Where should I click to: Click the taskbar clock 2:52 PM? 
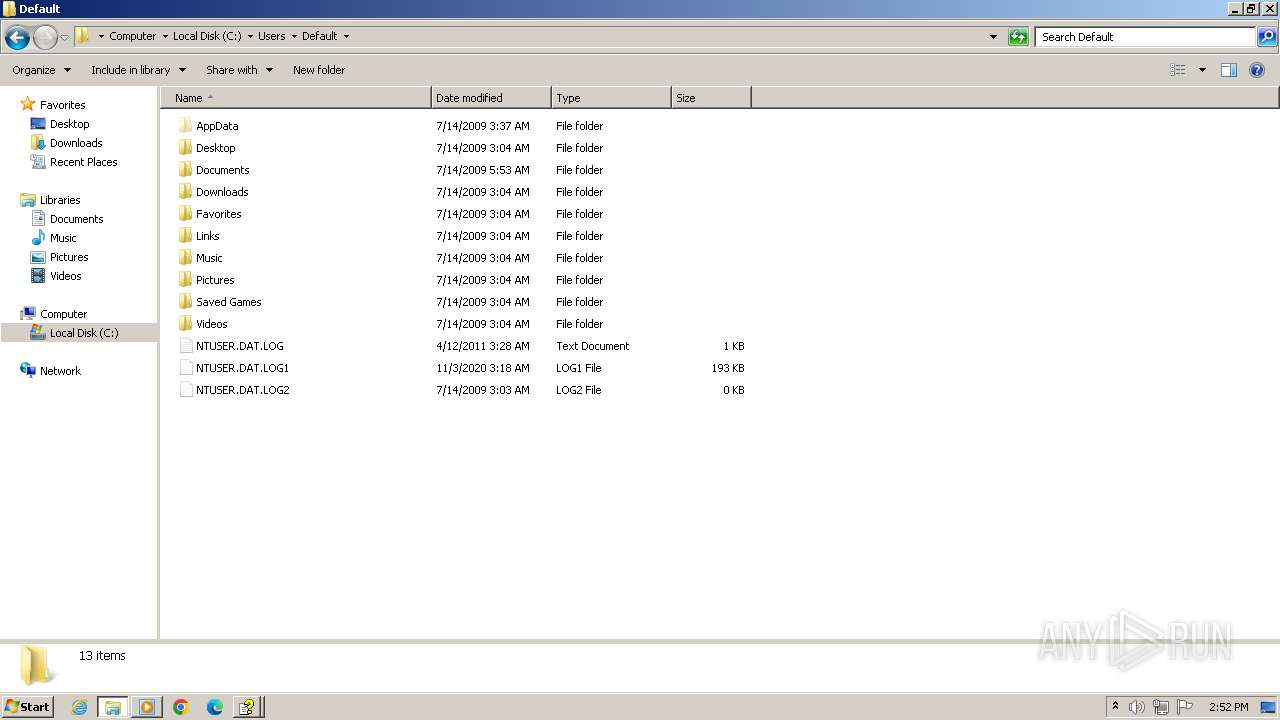(1228, 707)
